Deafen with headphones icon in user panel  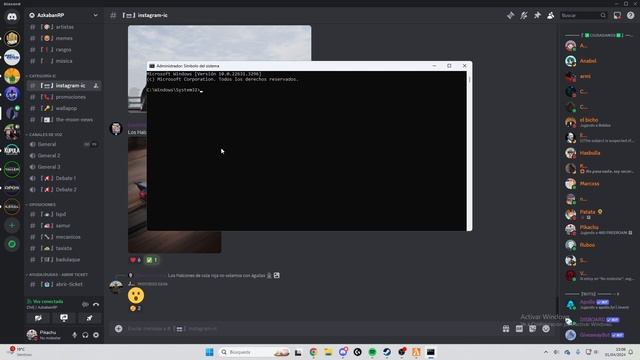coord(85,335)
